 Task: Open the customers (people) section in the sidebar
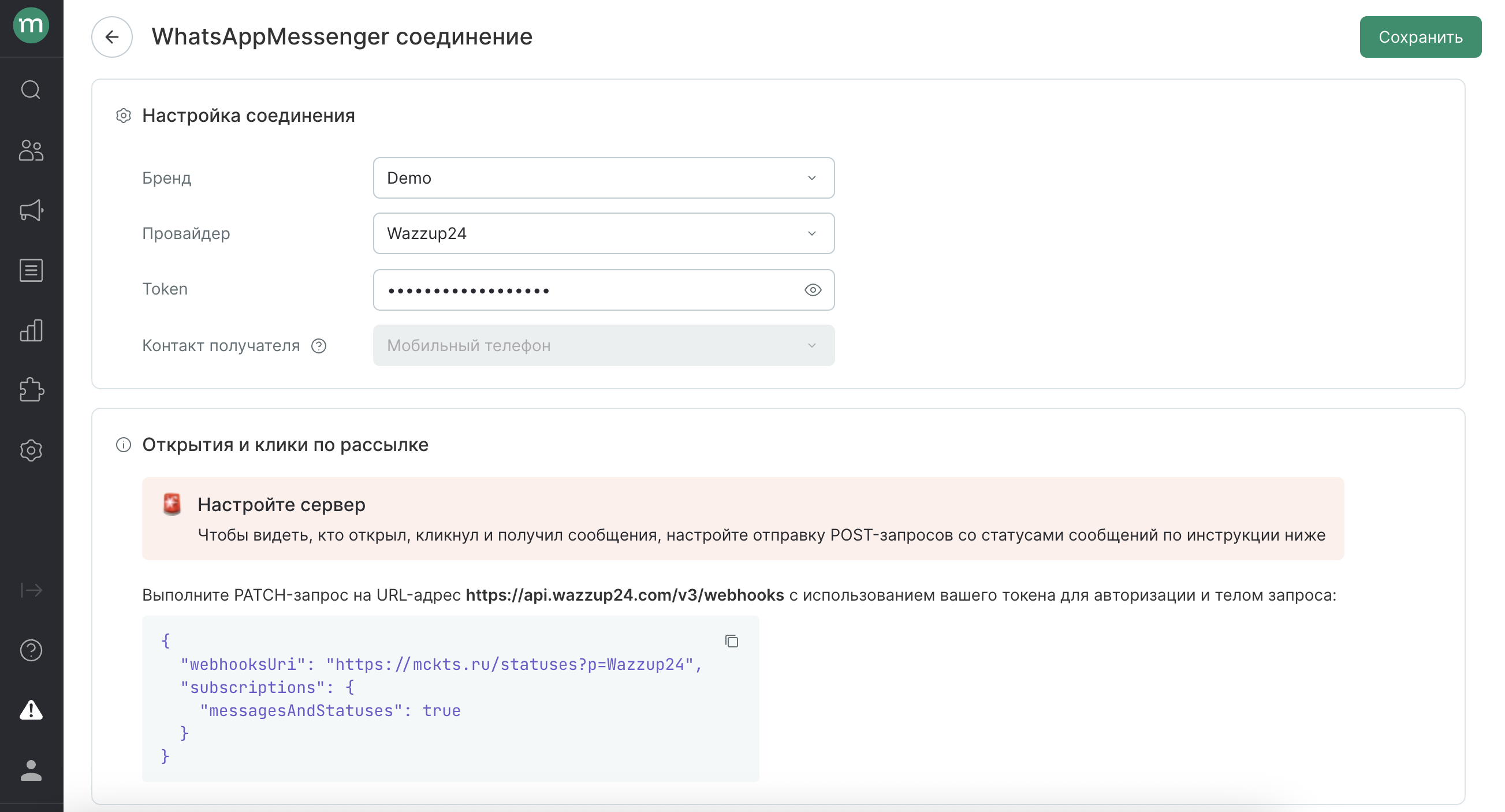point(31,150)
